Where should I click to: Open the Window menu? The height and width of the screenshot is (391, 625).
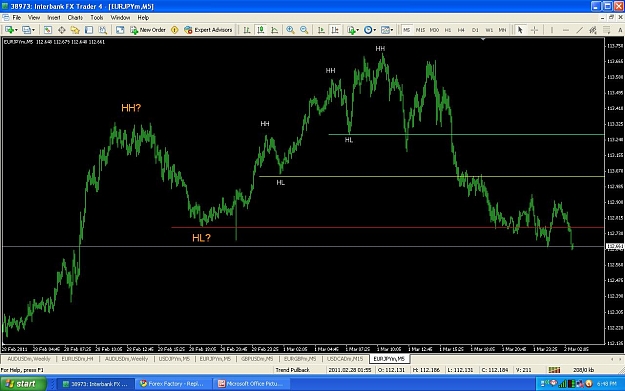(x=120, y=18)
